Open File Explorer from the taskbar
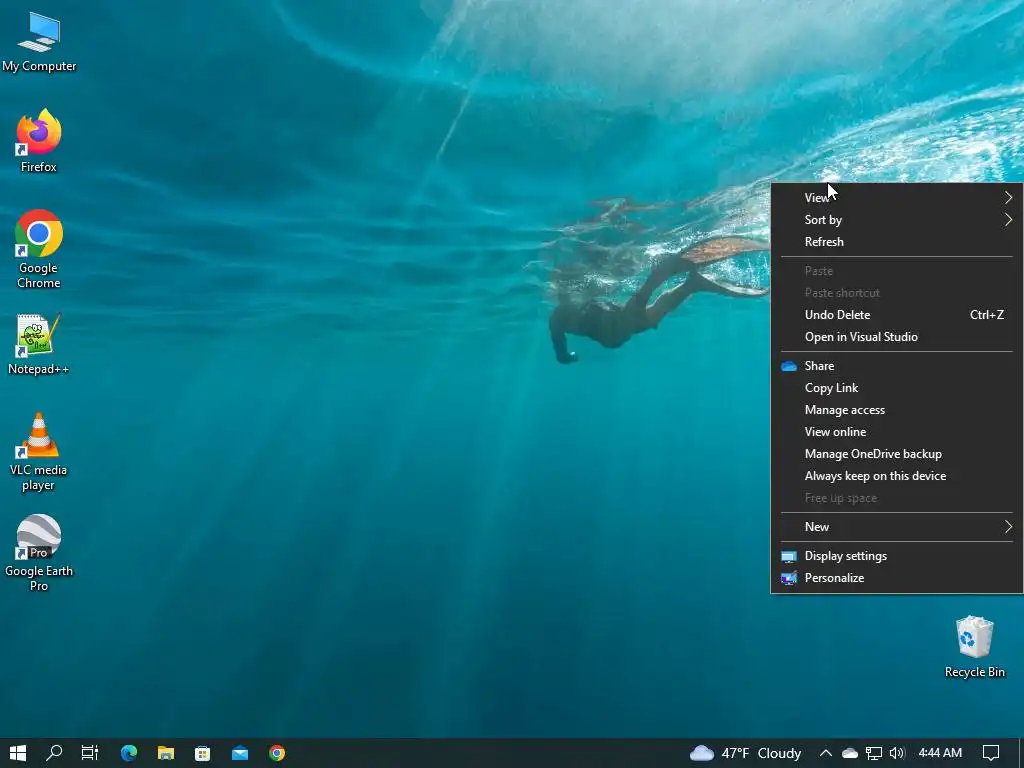 166,753
